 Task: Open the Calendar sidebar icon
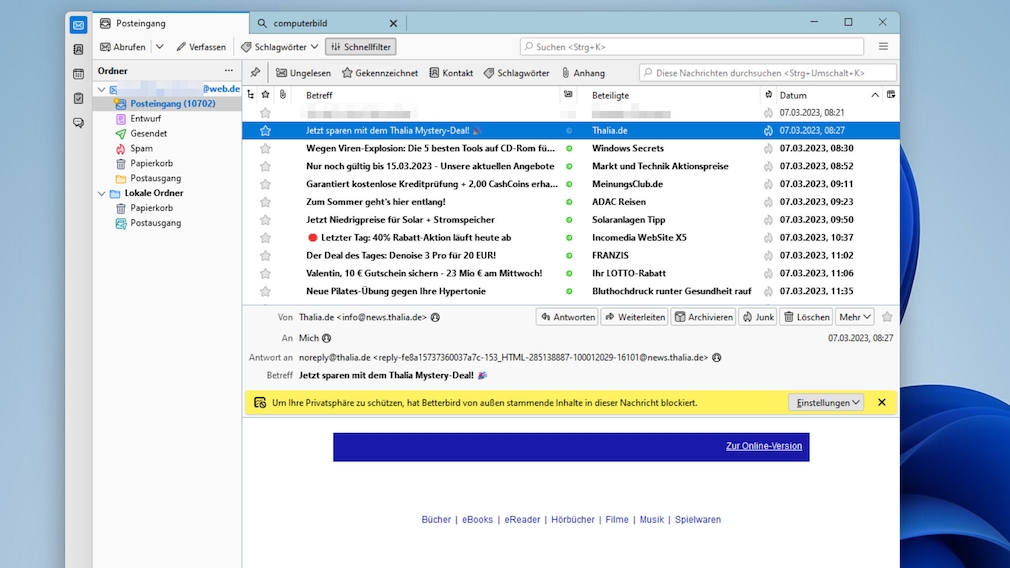[x=78, y=74]
